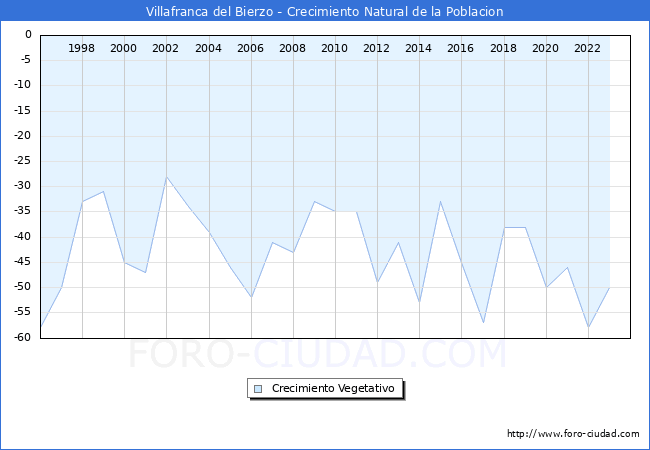
Task: Click the 1998 year label
Action: click(81, 48)
